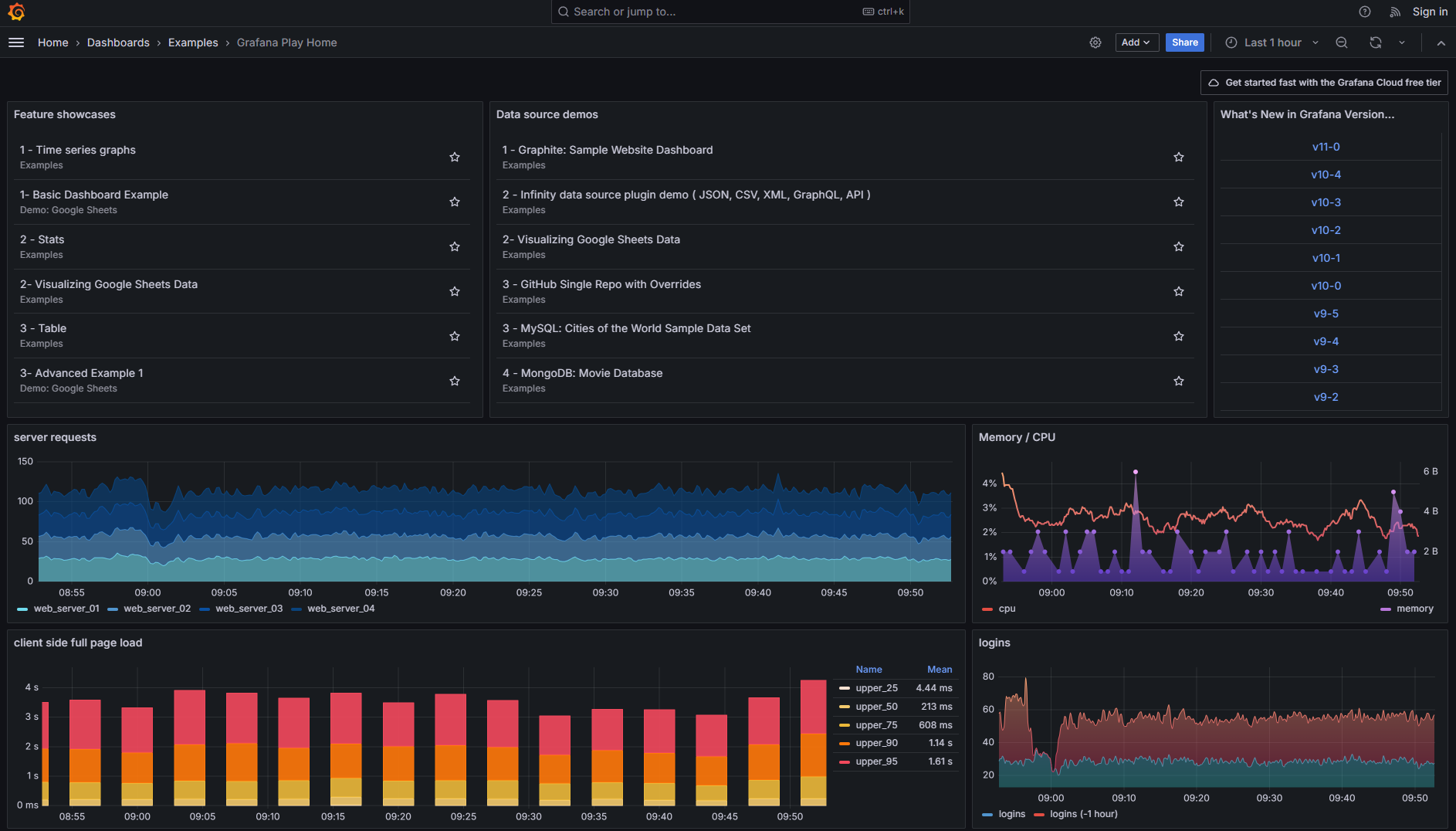Open the v9-3 release link

pyautogui.click(x=1326, y=369)
